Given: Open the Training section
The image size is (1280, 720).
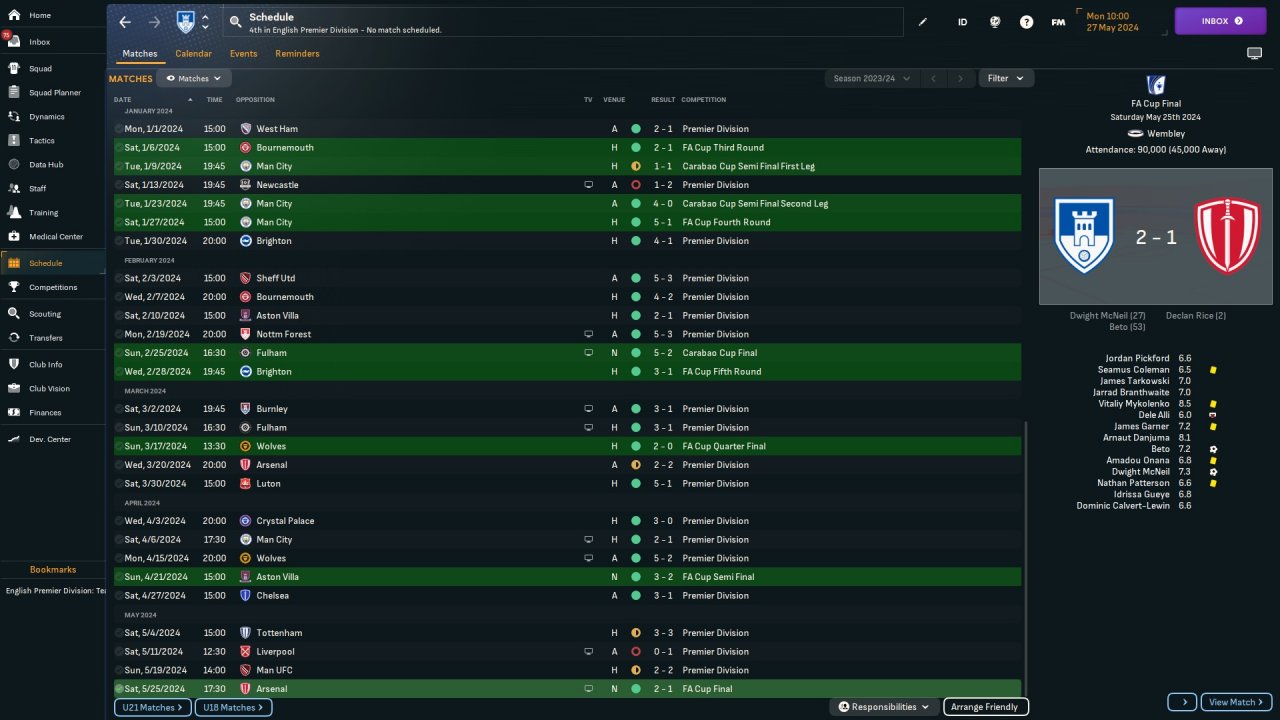Looking at the screenshot, I should (x=43, y=212).
